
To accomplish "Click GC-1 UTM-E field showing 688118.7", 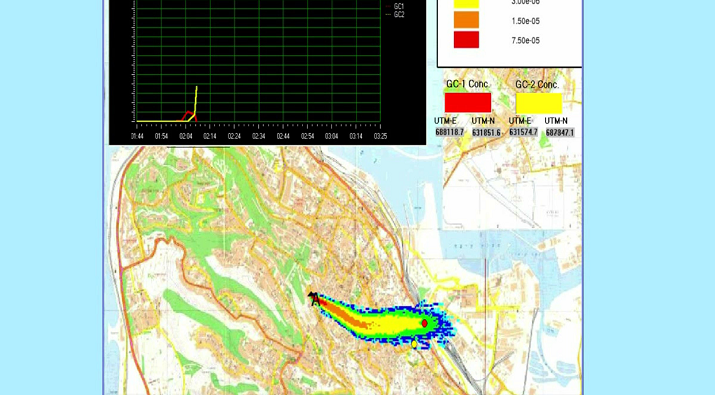I will pyautogui.click(x=450, y=132).
